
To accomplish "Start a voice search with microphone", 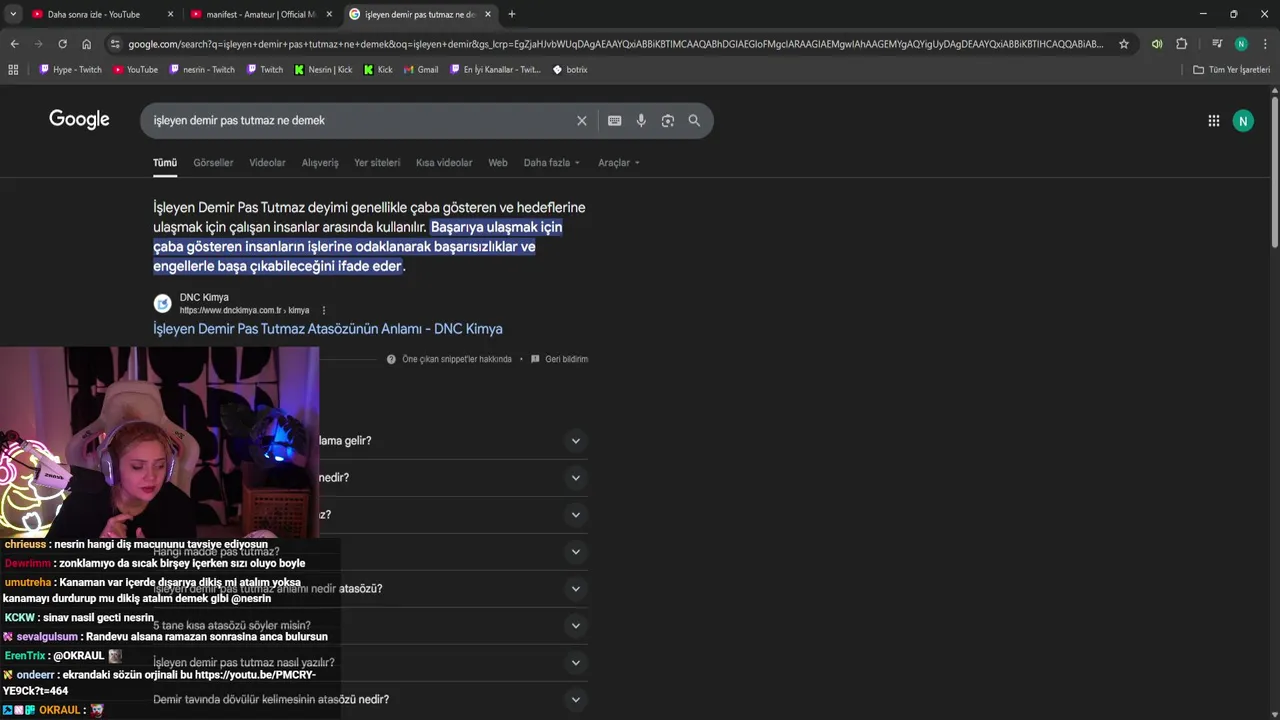I will point(641,121).
